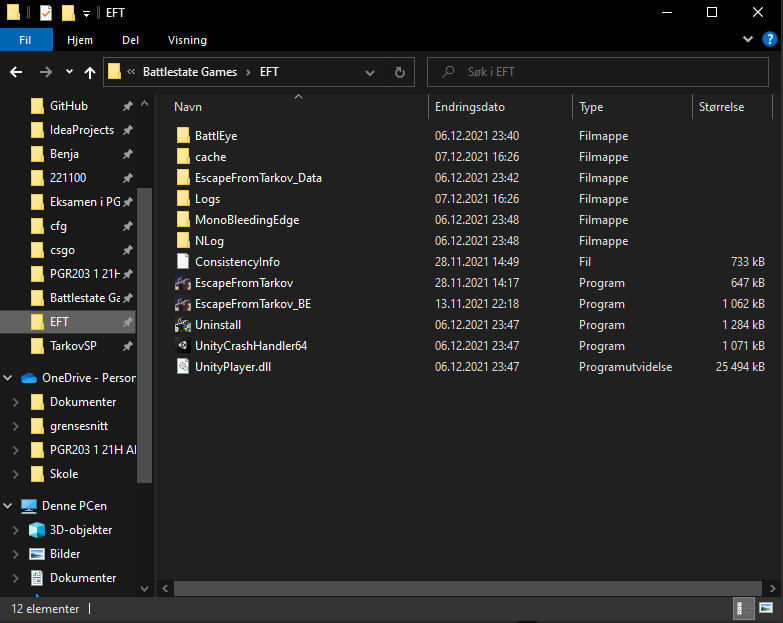
Task: Click the horizontal scrollbar of the file list
Action: [x=468, y=589]
